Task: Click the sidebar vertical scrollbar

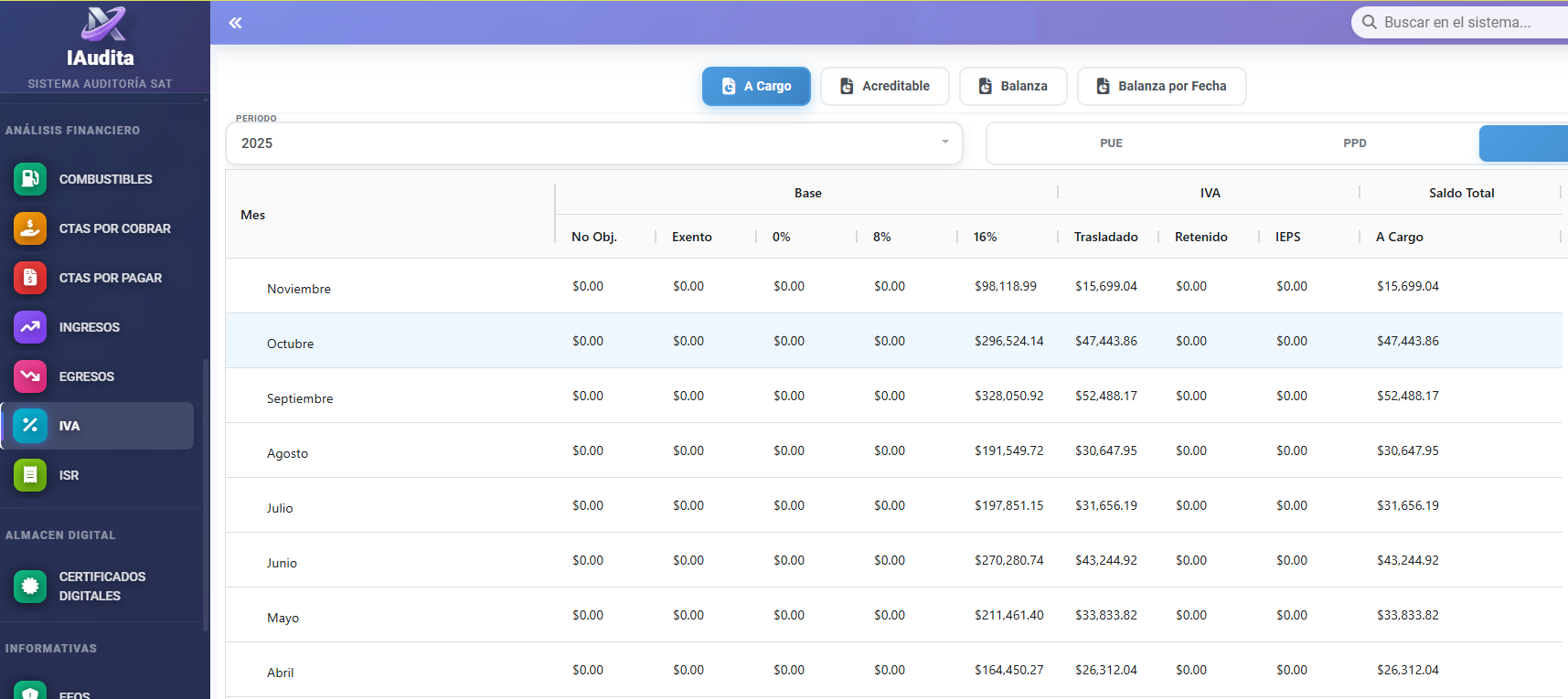Action: [206, 493]
